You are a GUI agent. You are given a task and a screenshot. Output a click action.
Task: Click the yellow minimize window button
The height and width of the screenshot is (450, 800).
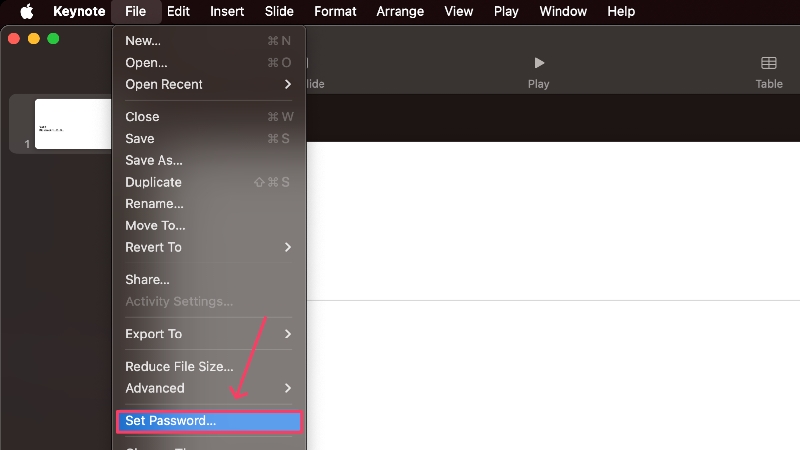click(x=34, y=39)
